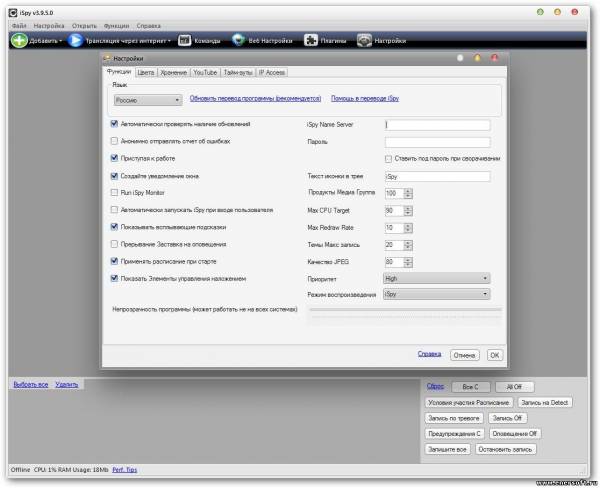Viewport: 600px width, 488px height.
Task: Open the Справка menu
Action: 148,26
